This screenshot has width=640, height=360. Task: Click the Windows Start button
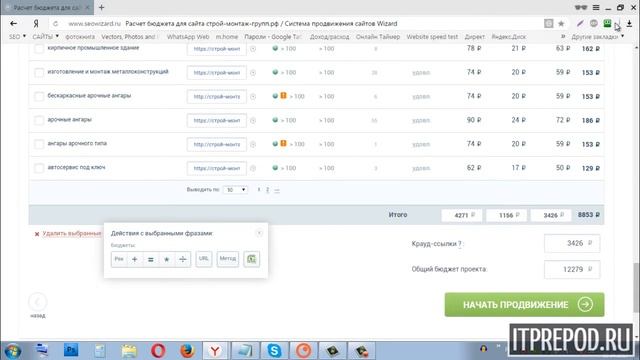[x=12, y=351]
